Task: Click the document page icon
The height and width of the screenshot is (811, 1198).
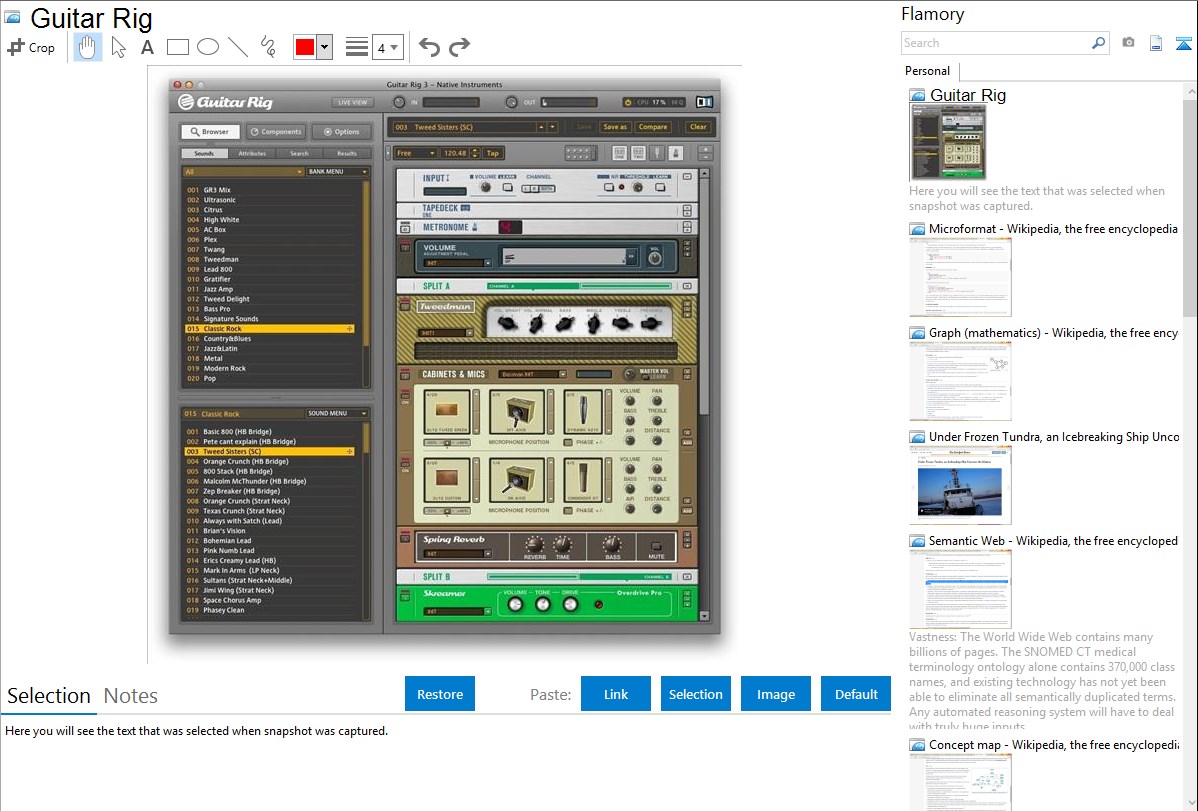Action: [x=1156, y=43]
